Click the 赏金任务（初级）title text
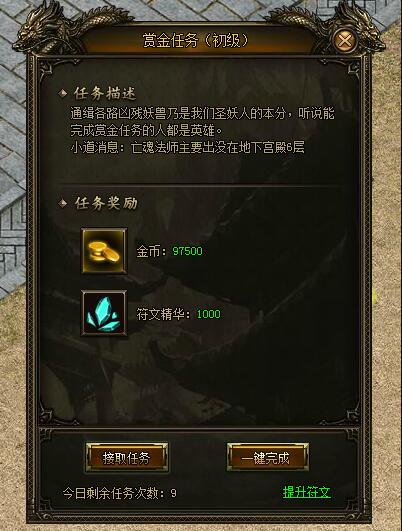The image size is (402, 531). click(x=195, y=41)
